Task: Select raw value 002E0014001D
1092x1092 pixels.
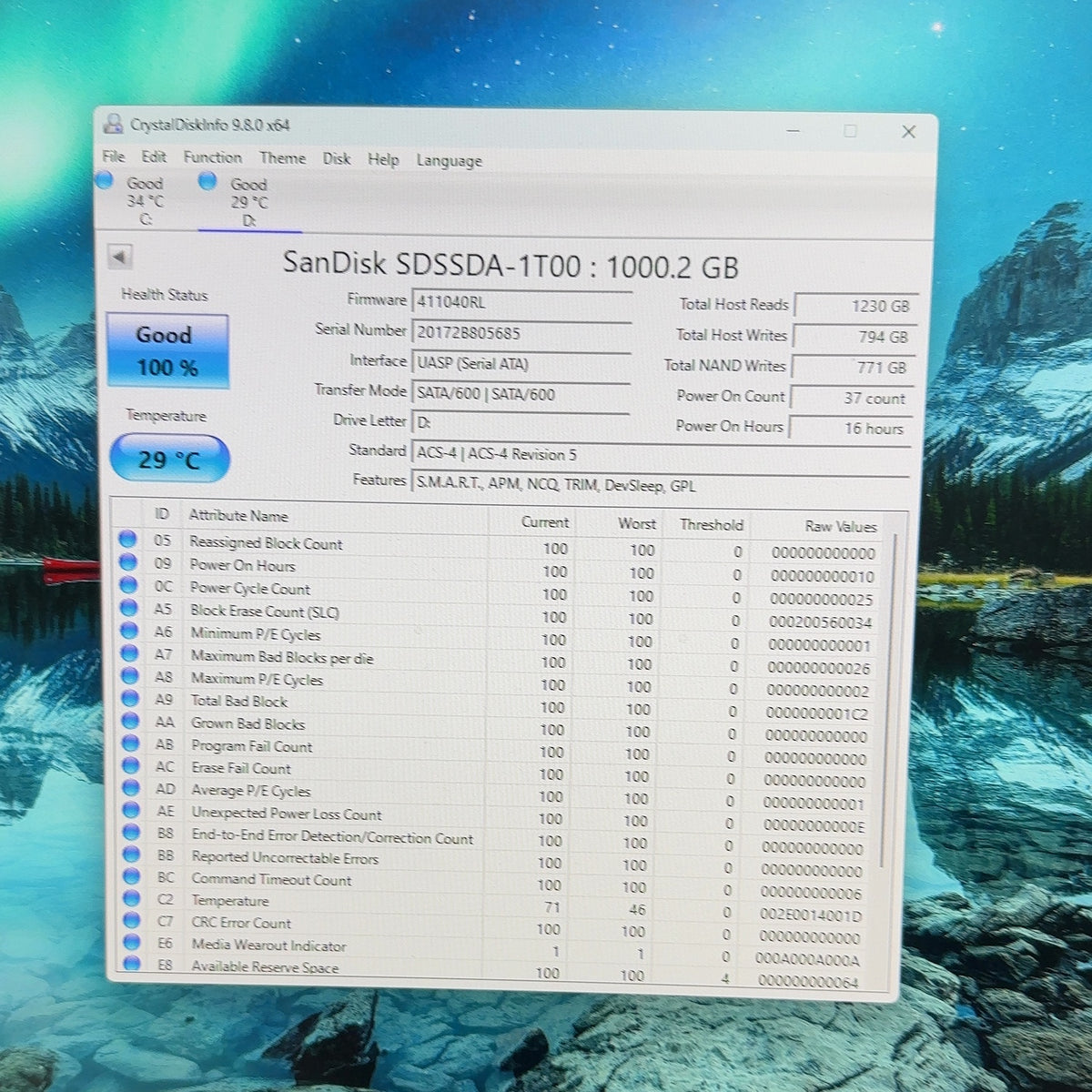Action: pos(810,915)
